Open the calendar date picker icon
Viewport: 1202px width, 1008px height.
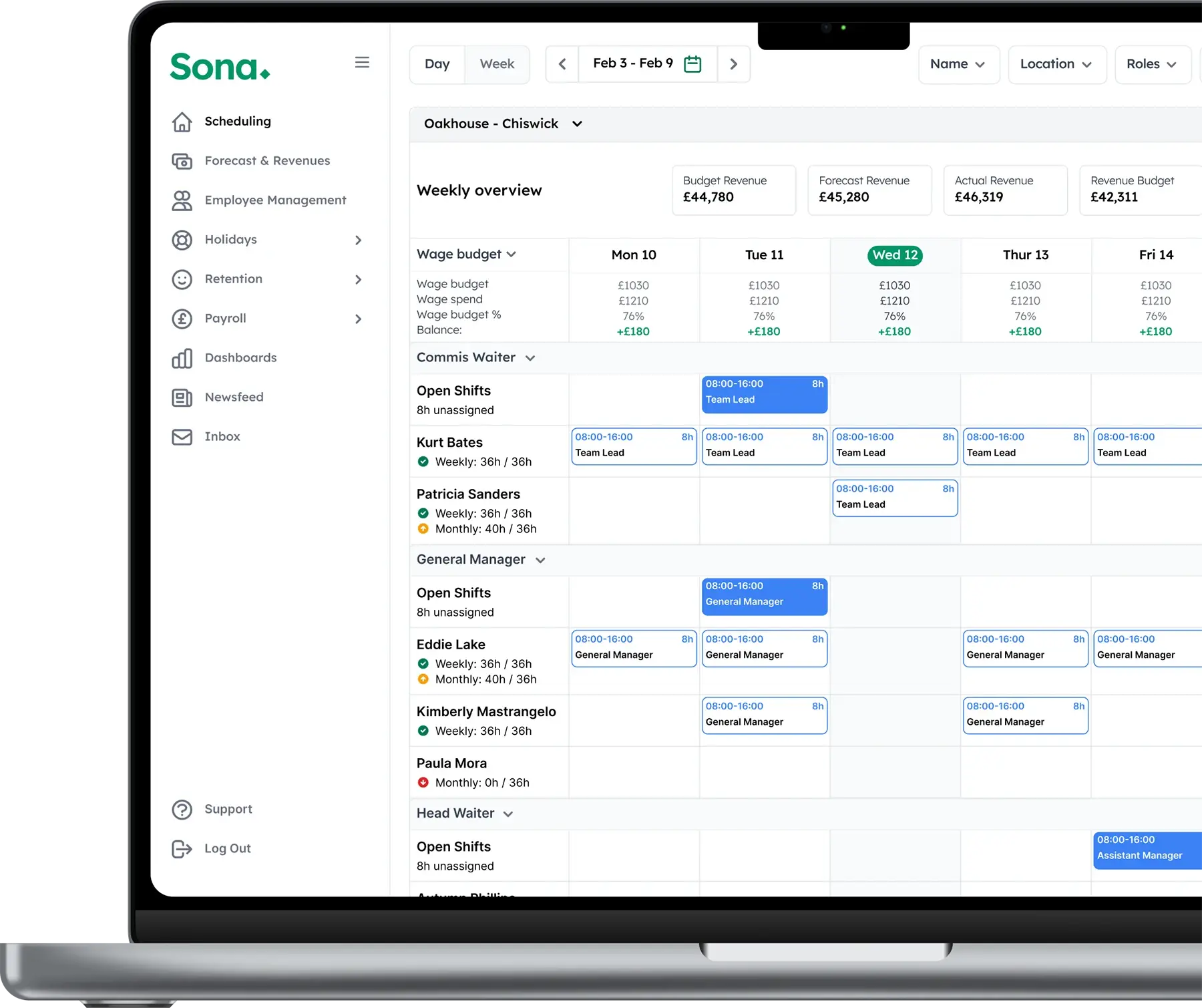point(692,64)
